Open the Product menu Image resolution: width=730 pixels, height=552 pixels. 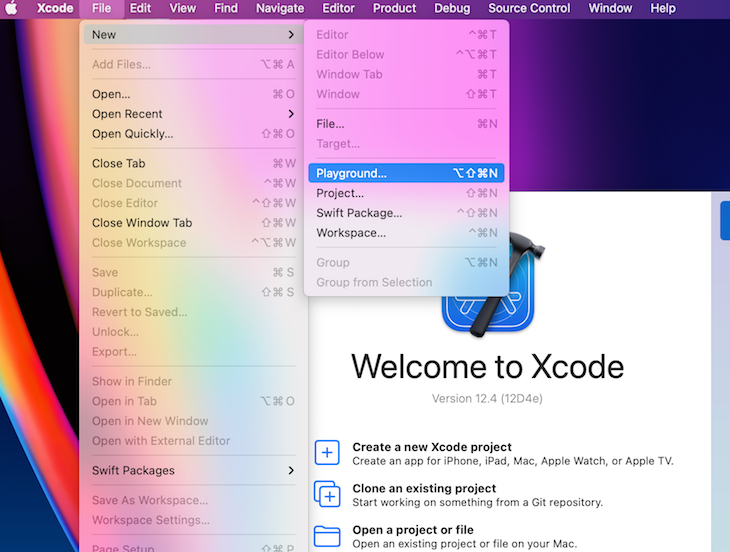point(394,8)
